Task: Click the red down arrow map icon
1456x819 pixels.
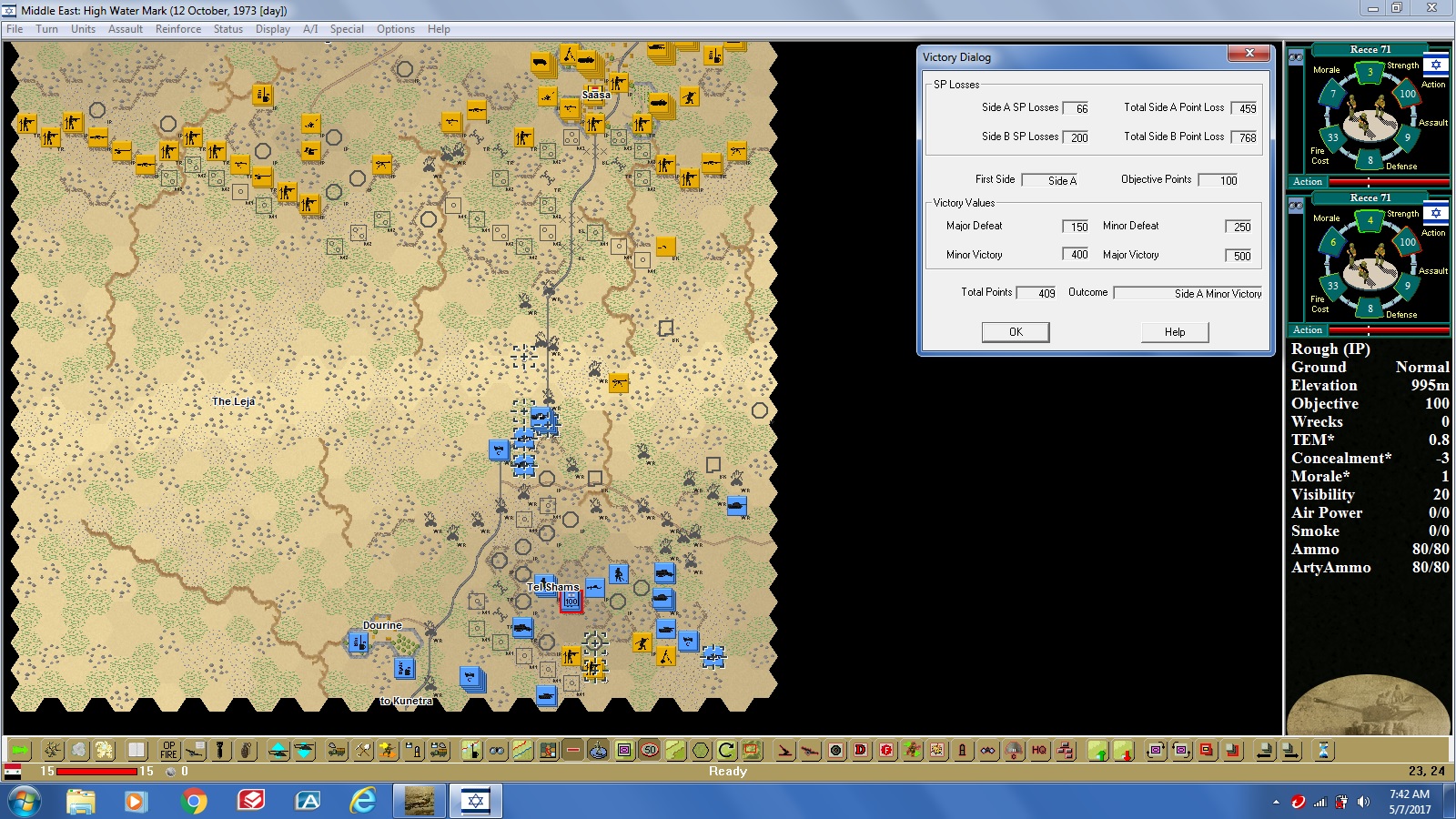Action: 1124,750
